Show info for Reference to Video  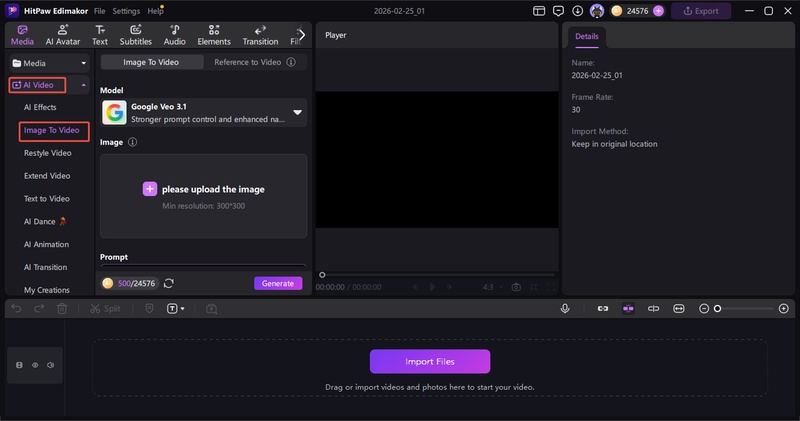point(291,62)
